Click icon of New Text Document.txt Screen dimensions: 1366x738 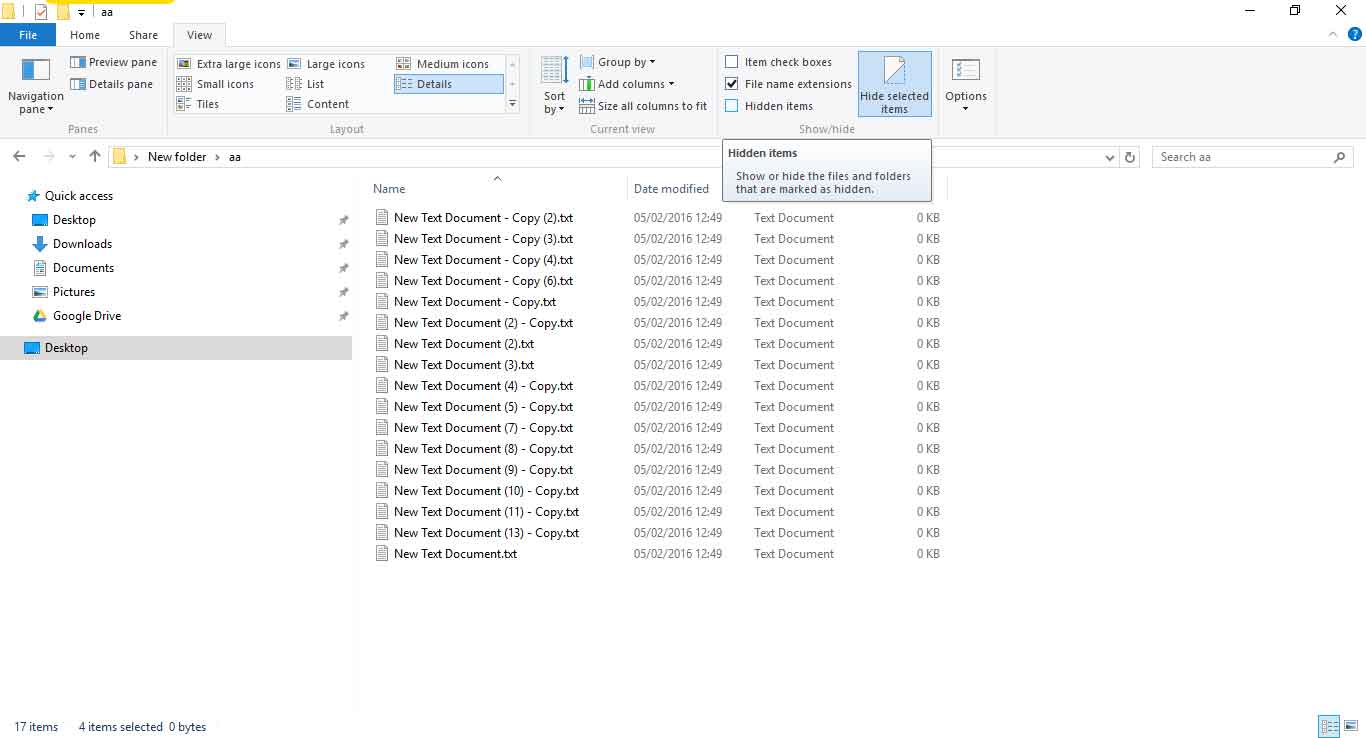(381, 554)
